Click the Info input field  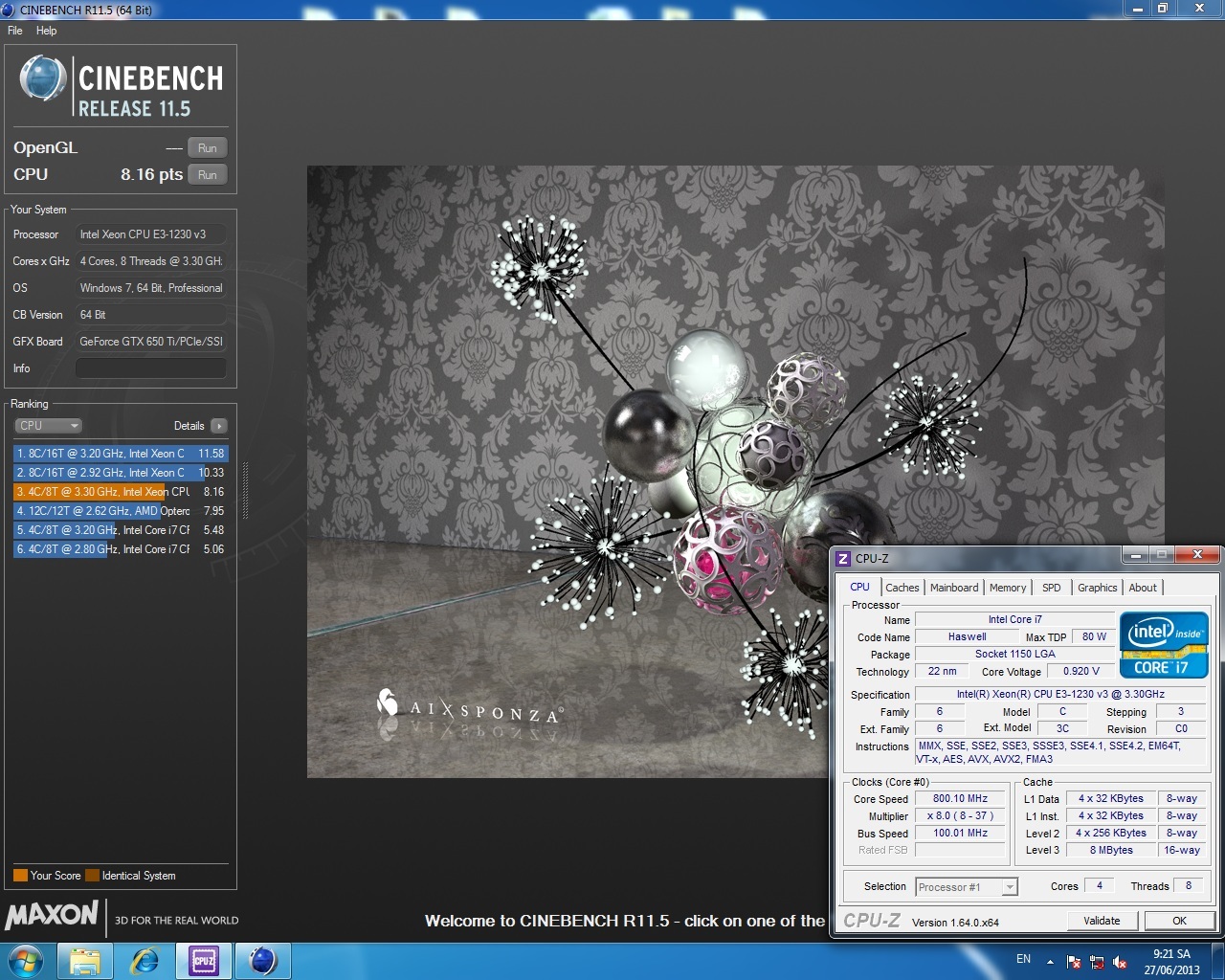tap(151, 368)
